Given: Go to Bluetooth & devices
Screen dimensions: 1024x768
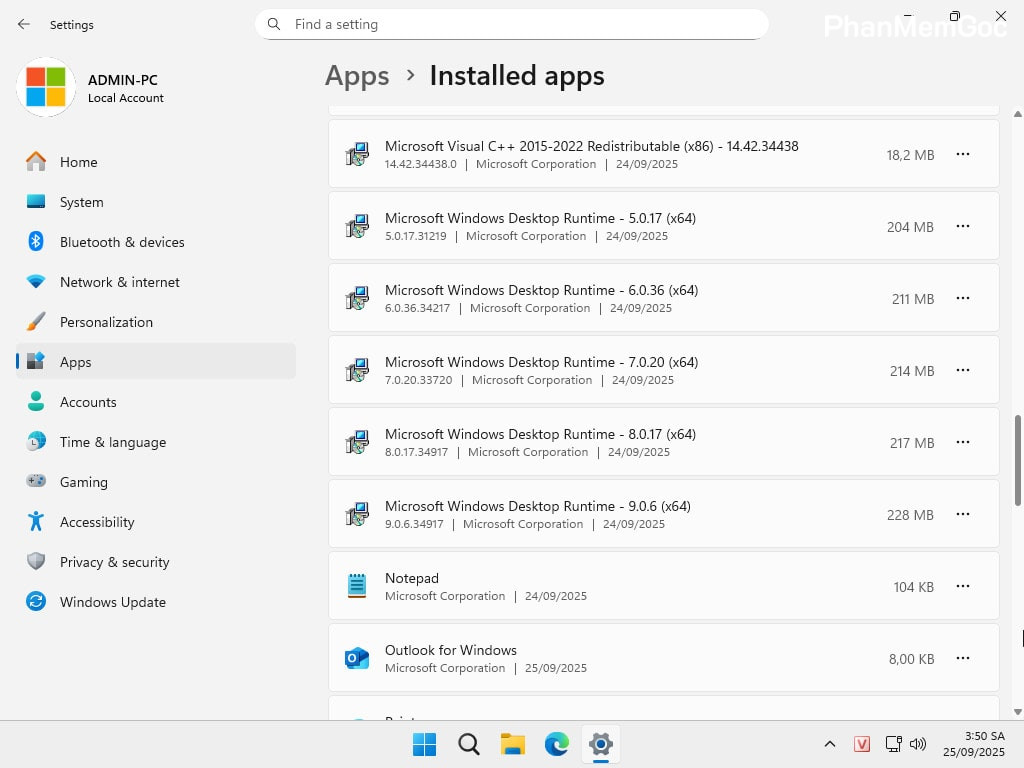Looking at the screenshot, I should [x=155, y=242].
